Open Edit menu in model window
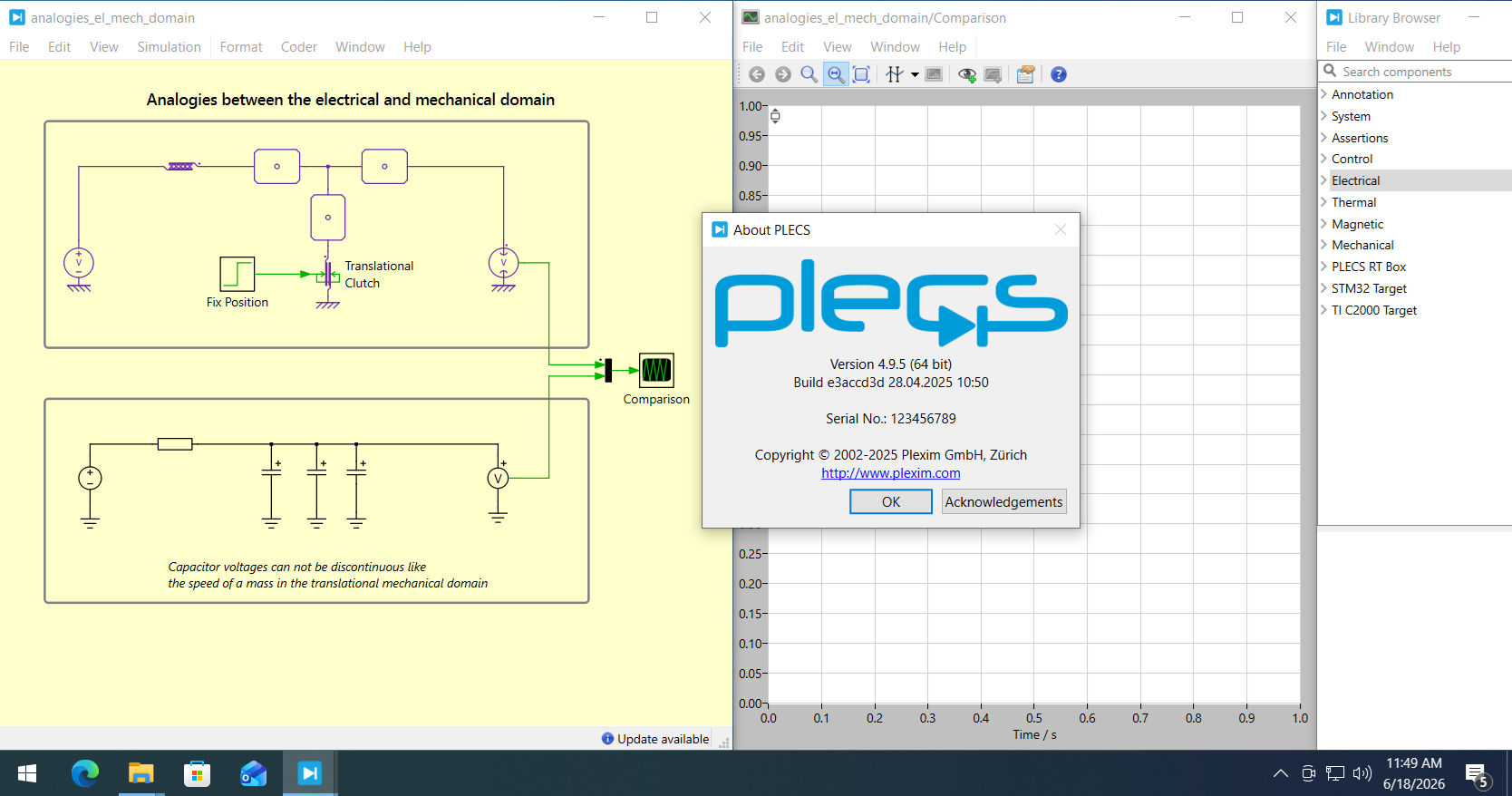 pos(59,47)
